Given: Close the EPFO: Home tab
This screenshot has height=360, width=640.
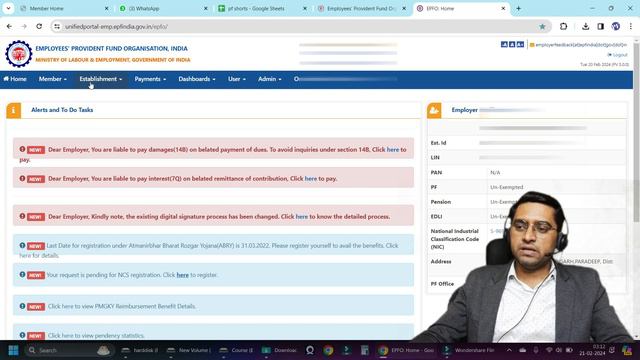Looking at the screenshot, I should [503, 8].
